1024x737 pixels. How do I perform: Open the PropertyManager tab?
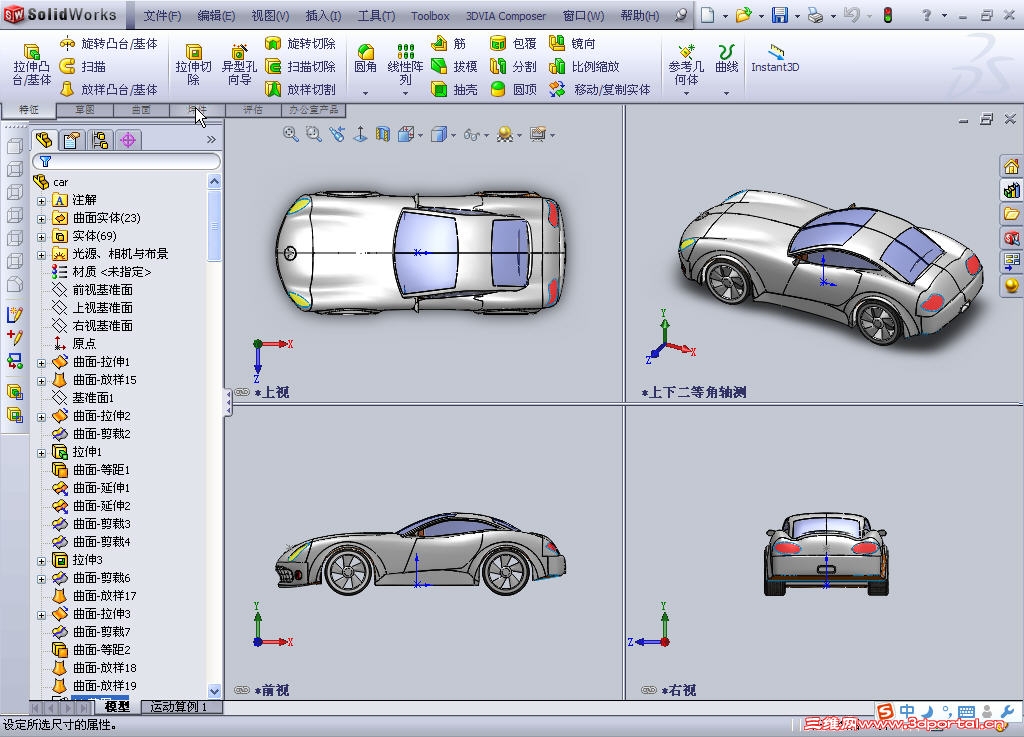click(72, 140)
